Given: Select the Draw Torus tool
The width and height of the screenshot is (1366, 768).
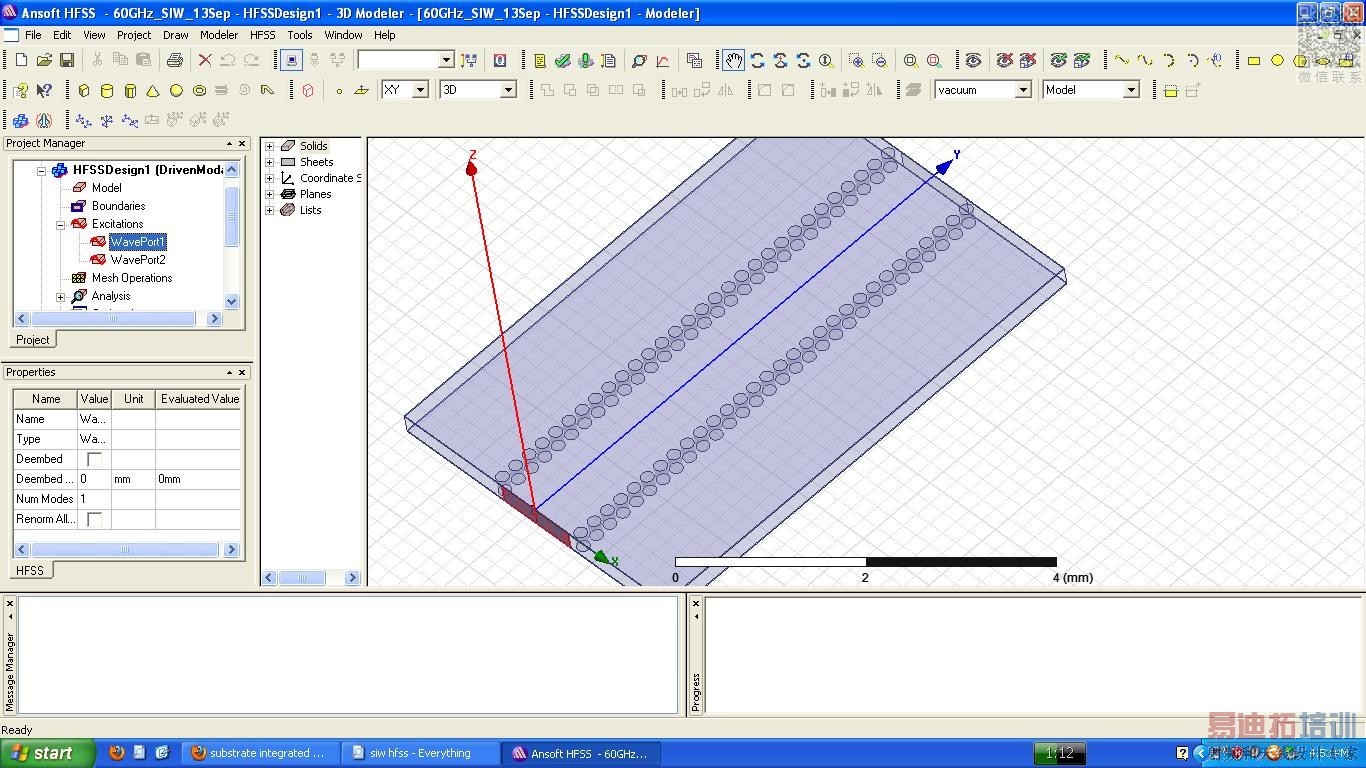Looking at the screenshot, I should click(x=199, y=90).
